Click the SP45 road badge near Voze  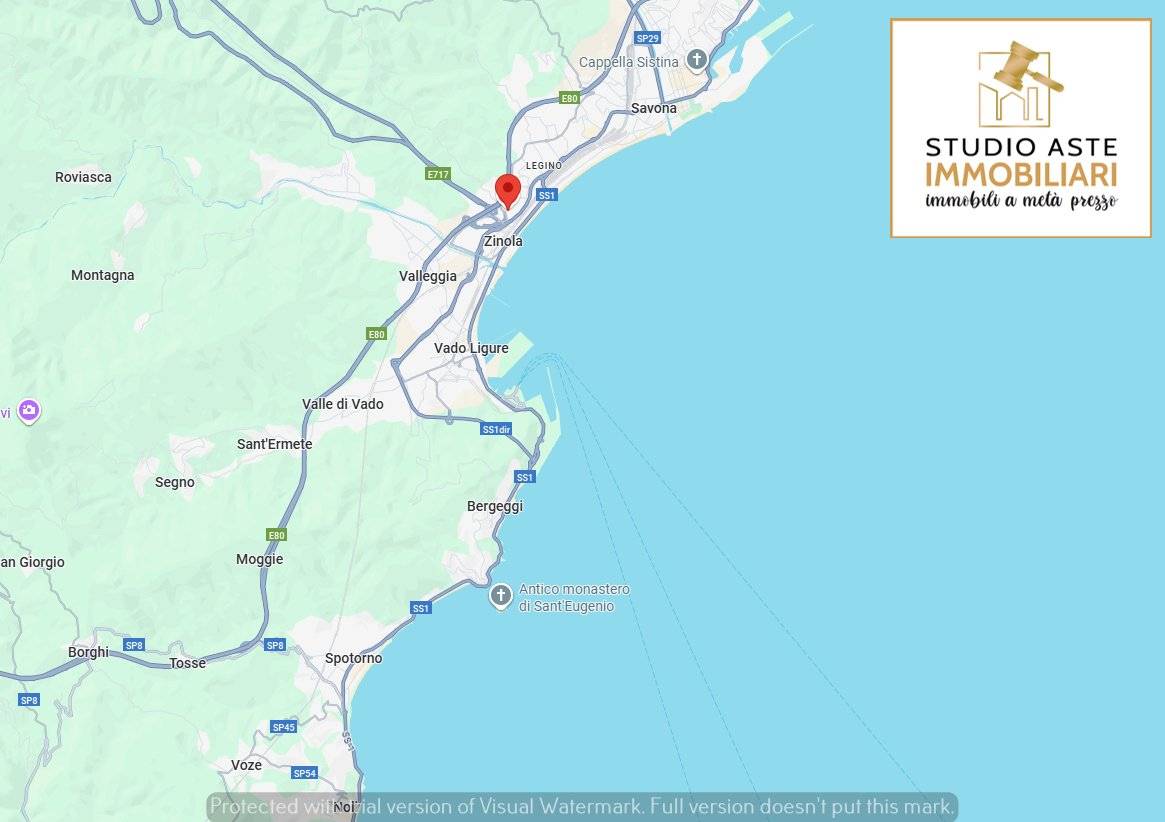click(x=284, y=727)
